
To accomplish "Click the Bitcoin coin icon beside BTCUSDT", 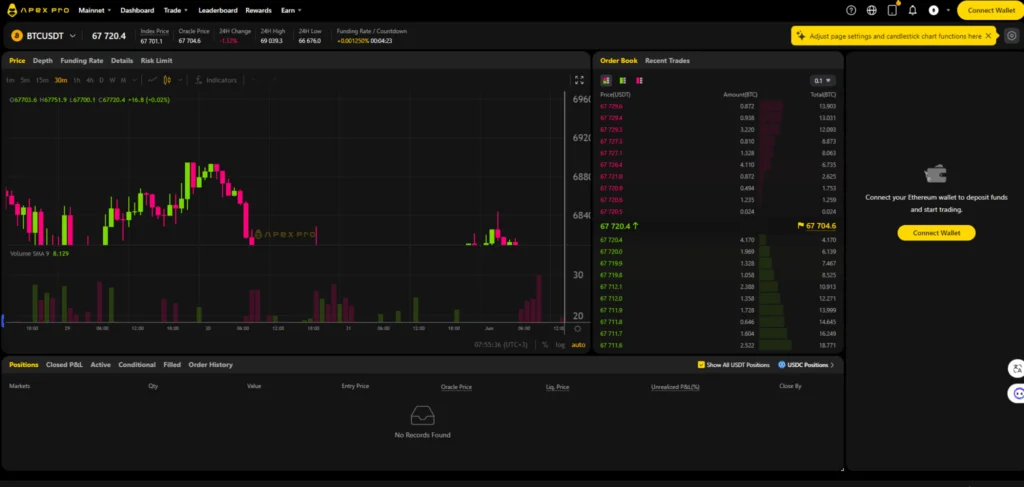I will click(x=16, y=36).
